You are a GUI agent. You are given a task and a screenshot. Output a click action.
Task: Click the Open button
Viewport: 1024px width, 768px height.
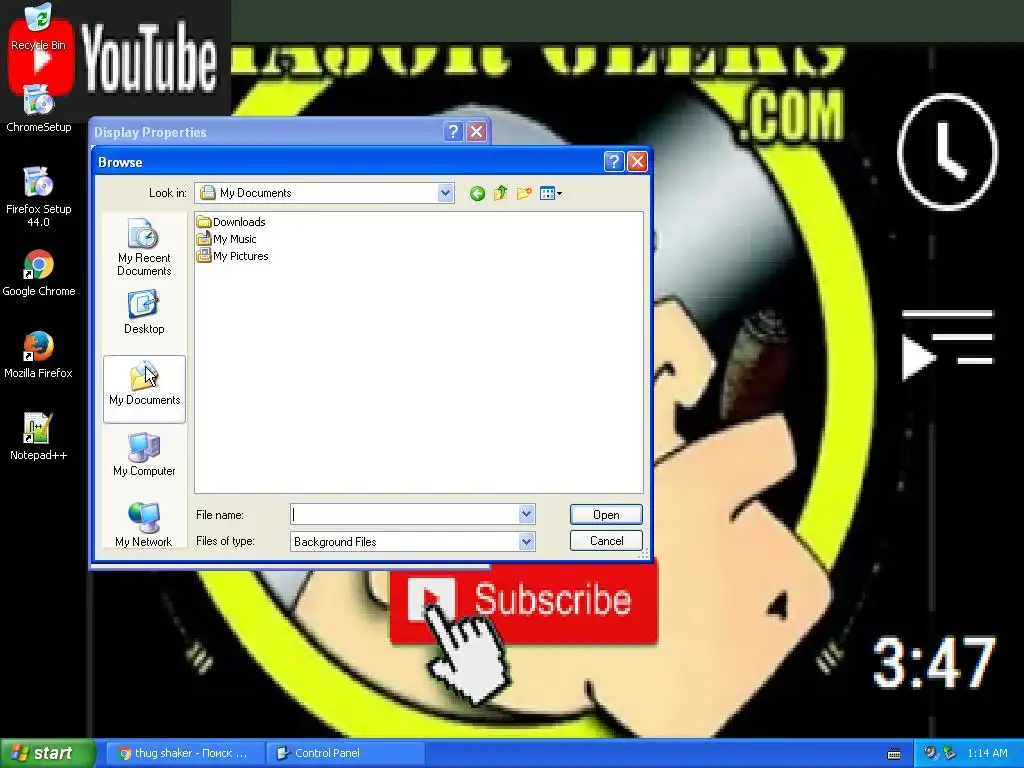pyautogui.click(x=606, y=515)
